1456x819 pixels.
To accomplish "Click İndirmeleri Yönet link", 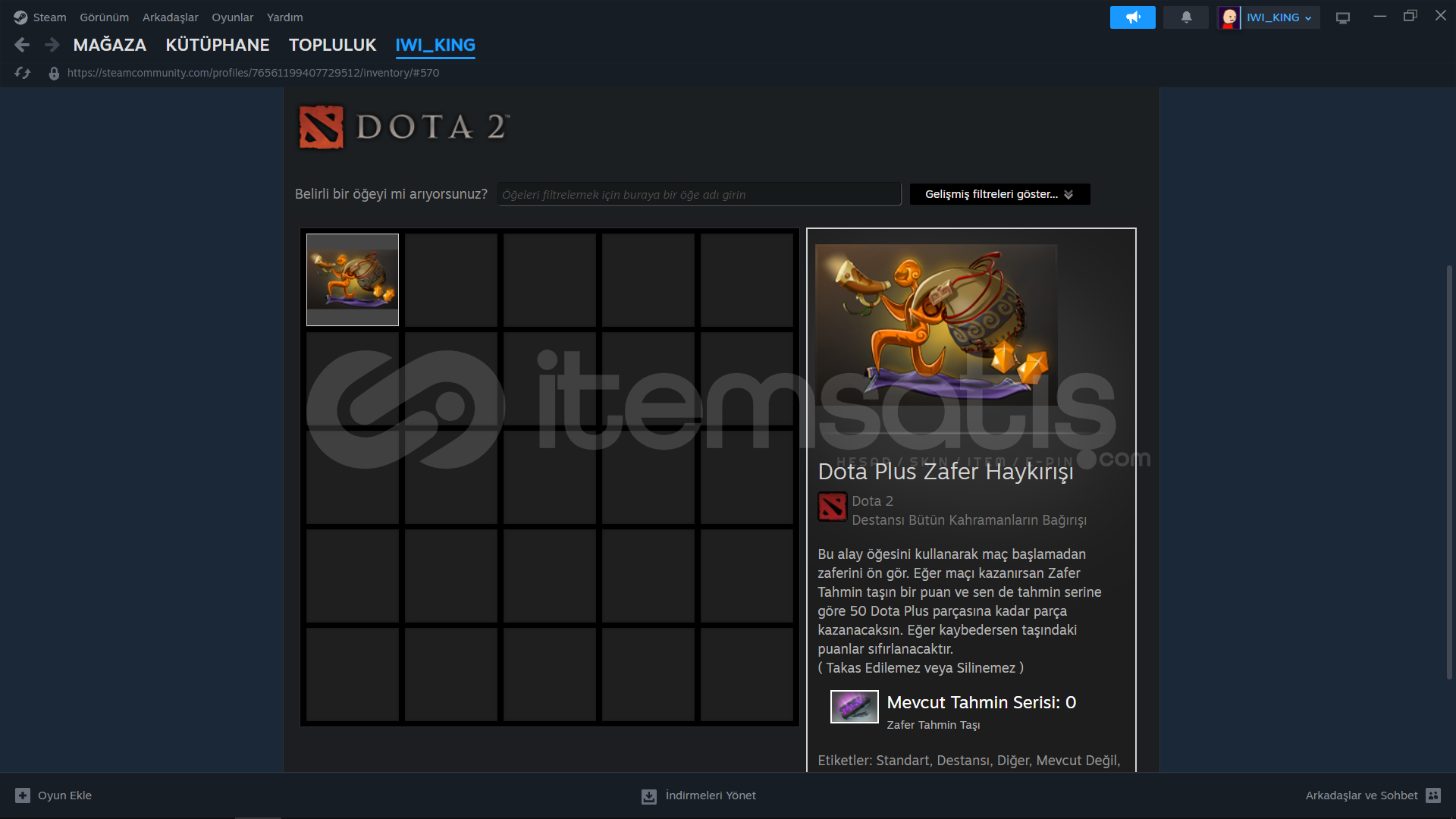I will pyautogui.click(x=698, y=795).
